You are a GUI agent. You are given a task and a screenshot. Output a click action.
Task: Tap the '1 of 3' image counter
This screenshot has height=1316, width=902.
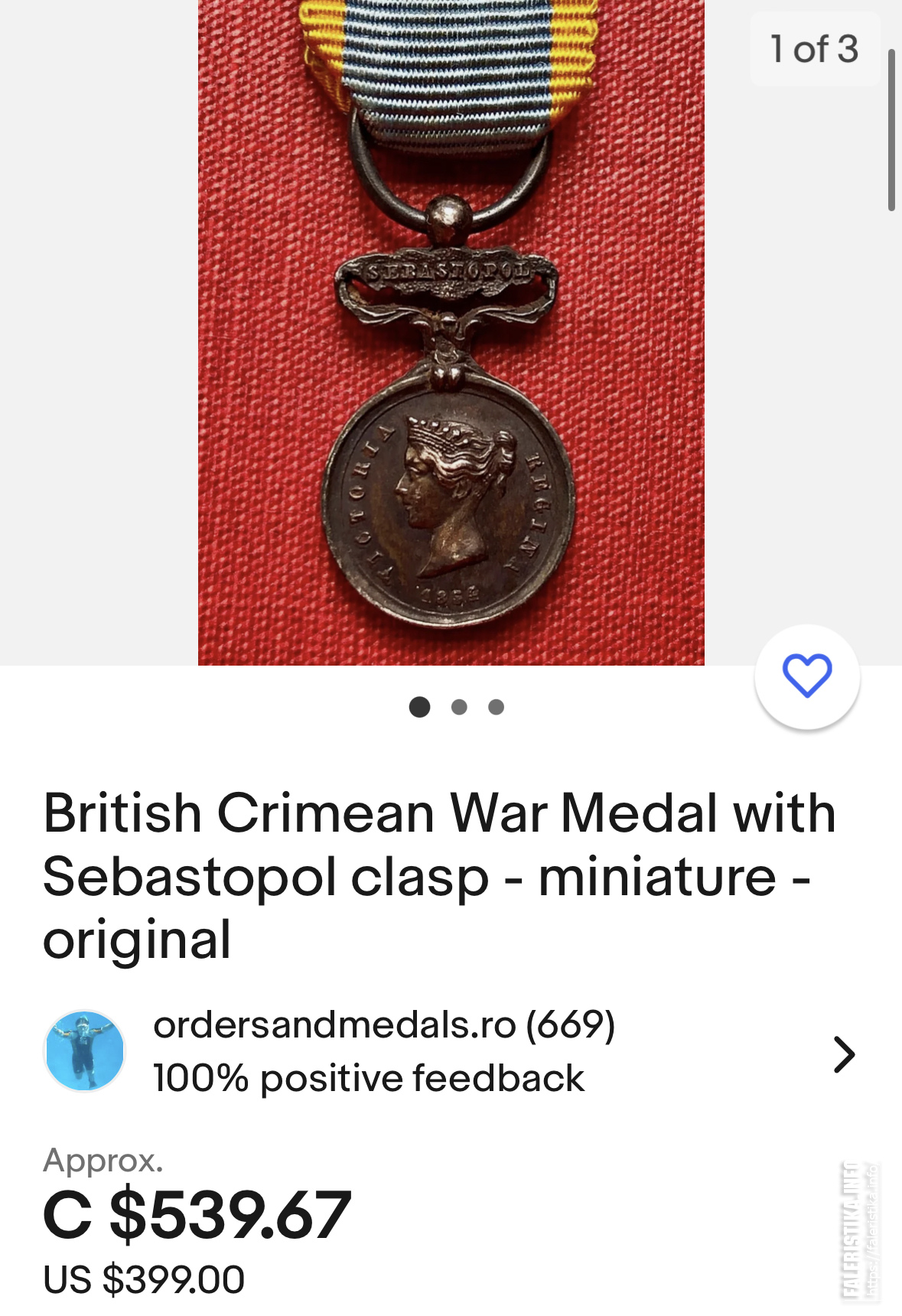[x=814, y=49]
